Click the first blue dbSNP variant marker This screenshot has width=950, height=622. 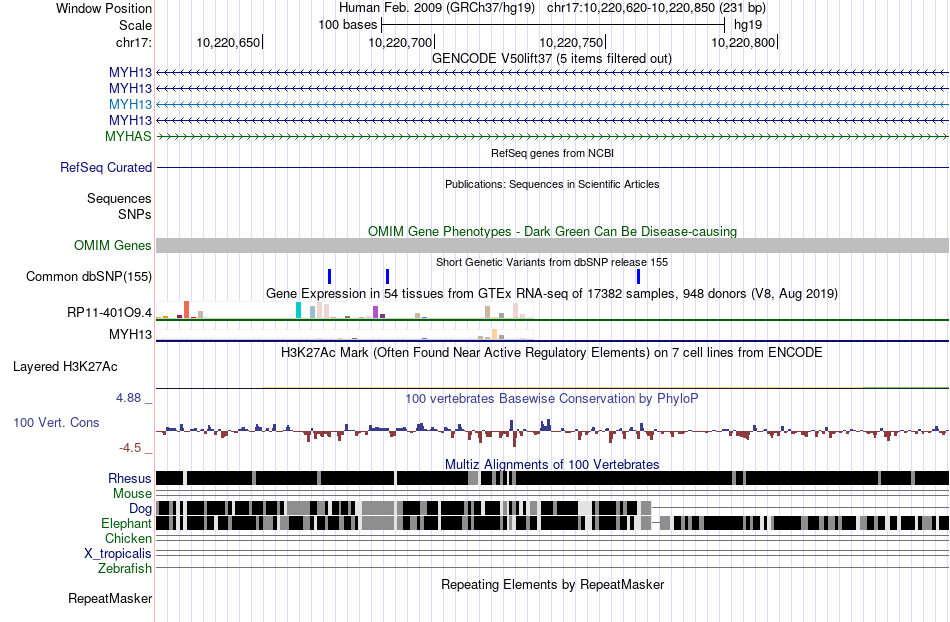click(x=330, y=276)
